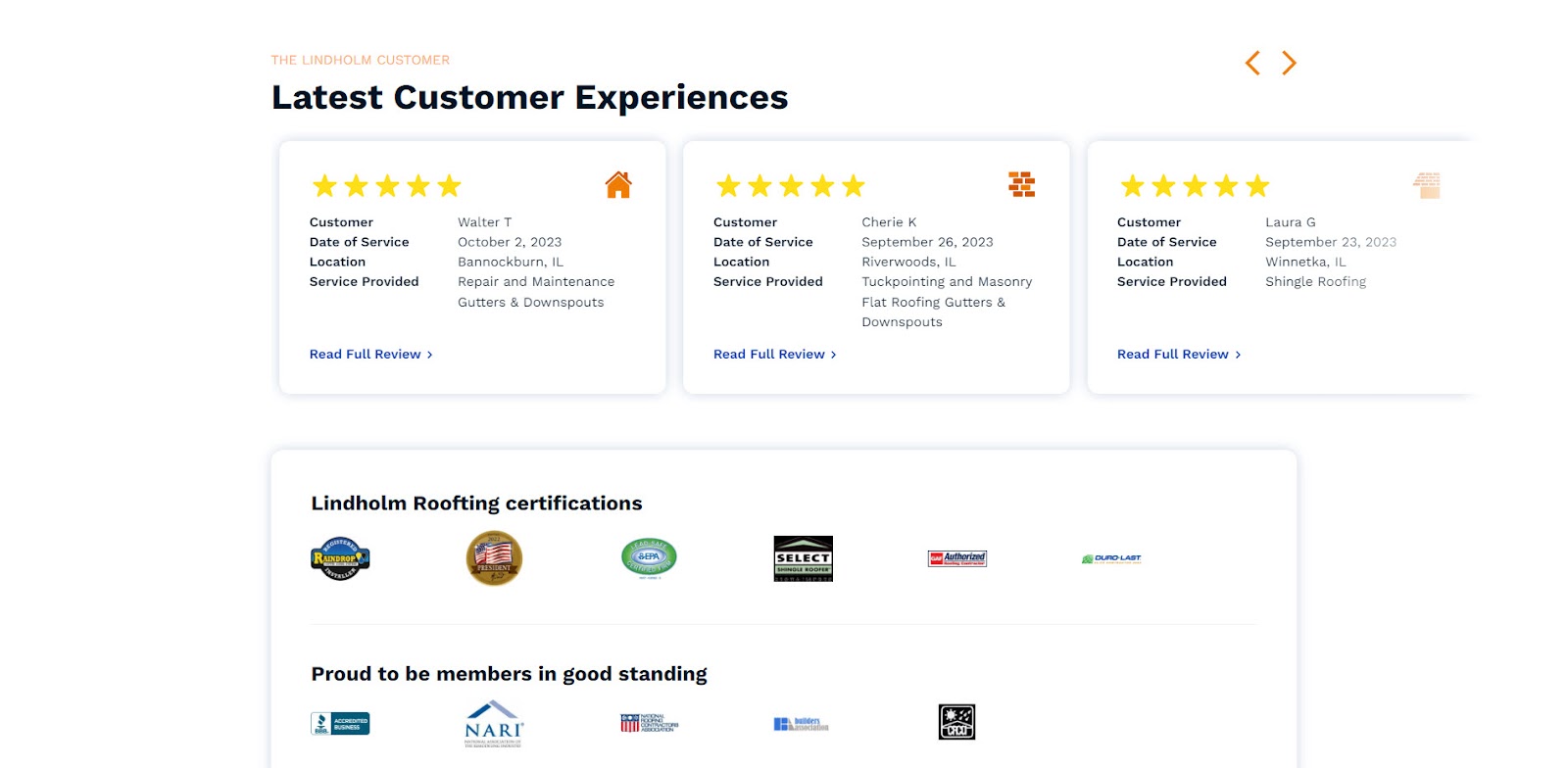Click the Select Shingle Roofer logo
1568x768 pixels.
click(x=804, y=558)
